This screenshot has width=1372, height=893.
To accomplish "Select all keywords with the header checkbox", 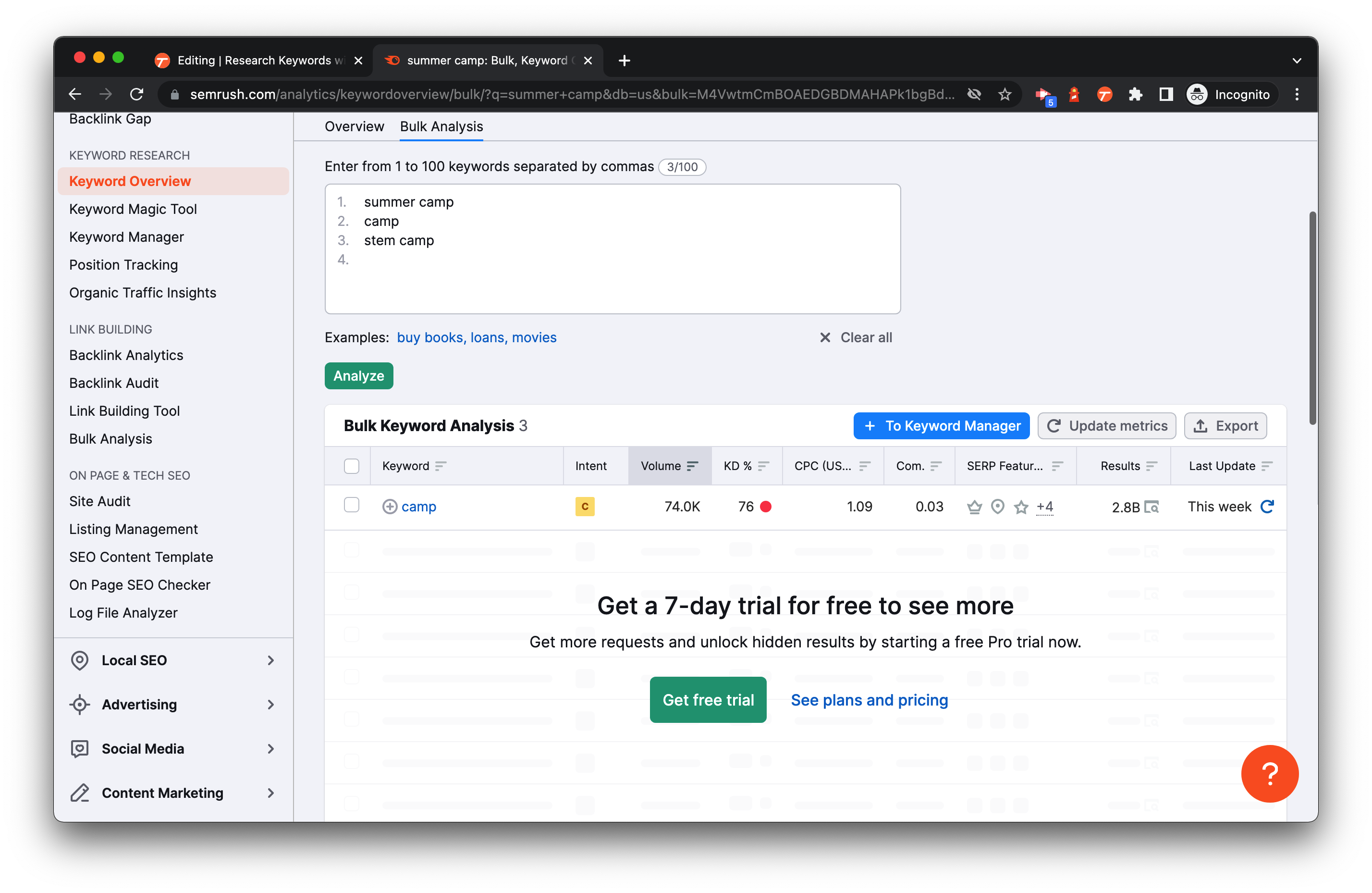I will pyautogui.click(x=351, y=466).
